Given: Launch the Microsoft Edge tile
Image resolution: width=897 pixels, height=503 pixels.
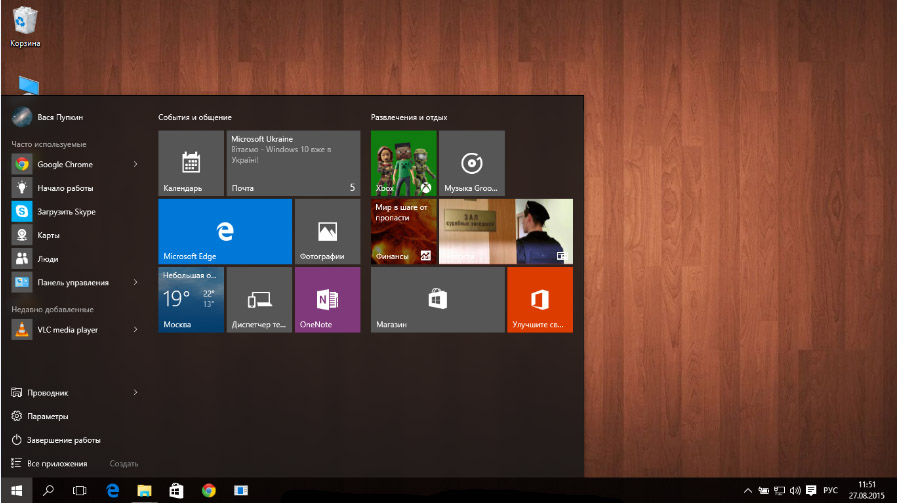Looking at the screenshot, I should tap(225, 231).
